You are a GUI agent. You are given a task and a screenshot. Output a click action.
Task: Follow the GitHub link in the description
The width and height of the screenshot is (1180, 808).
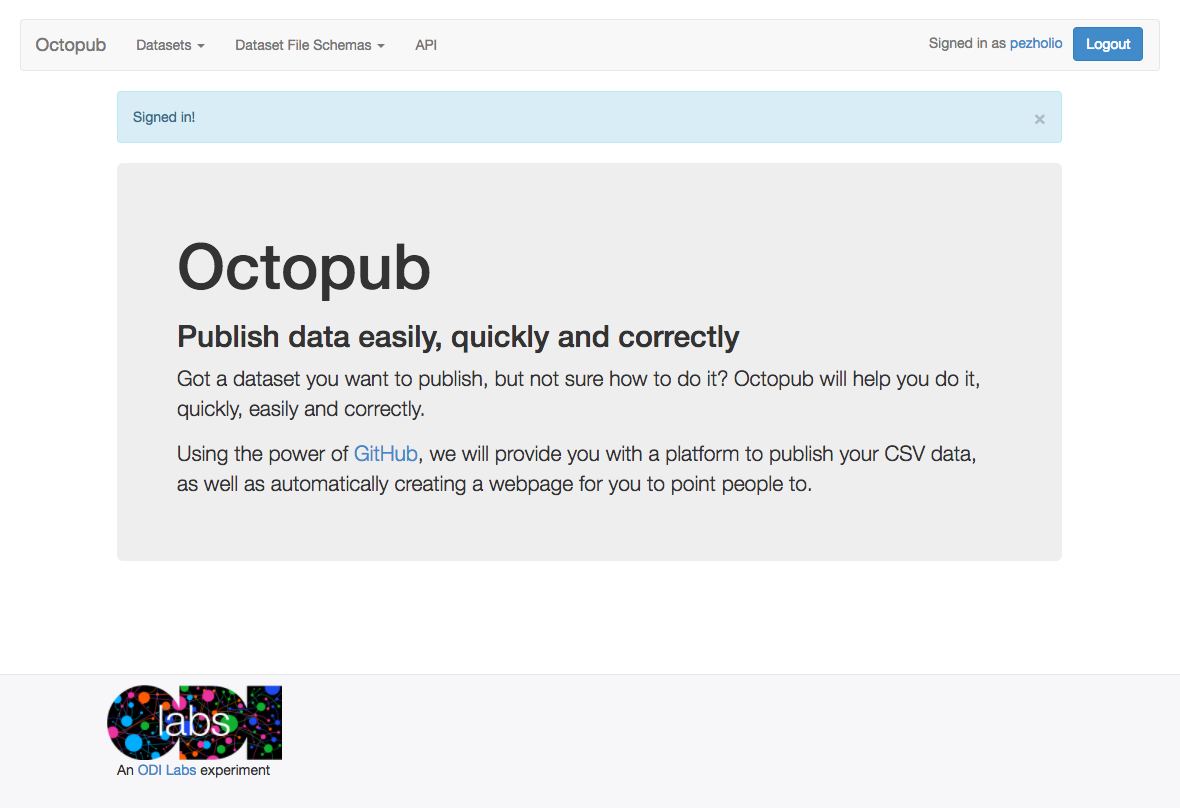click(385, 454)
